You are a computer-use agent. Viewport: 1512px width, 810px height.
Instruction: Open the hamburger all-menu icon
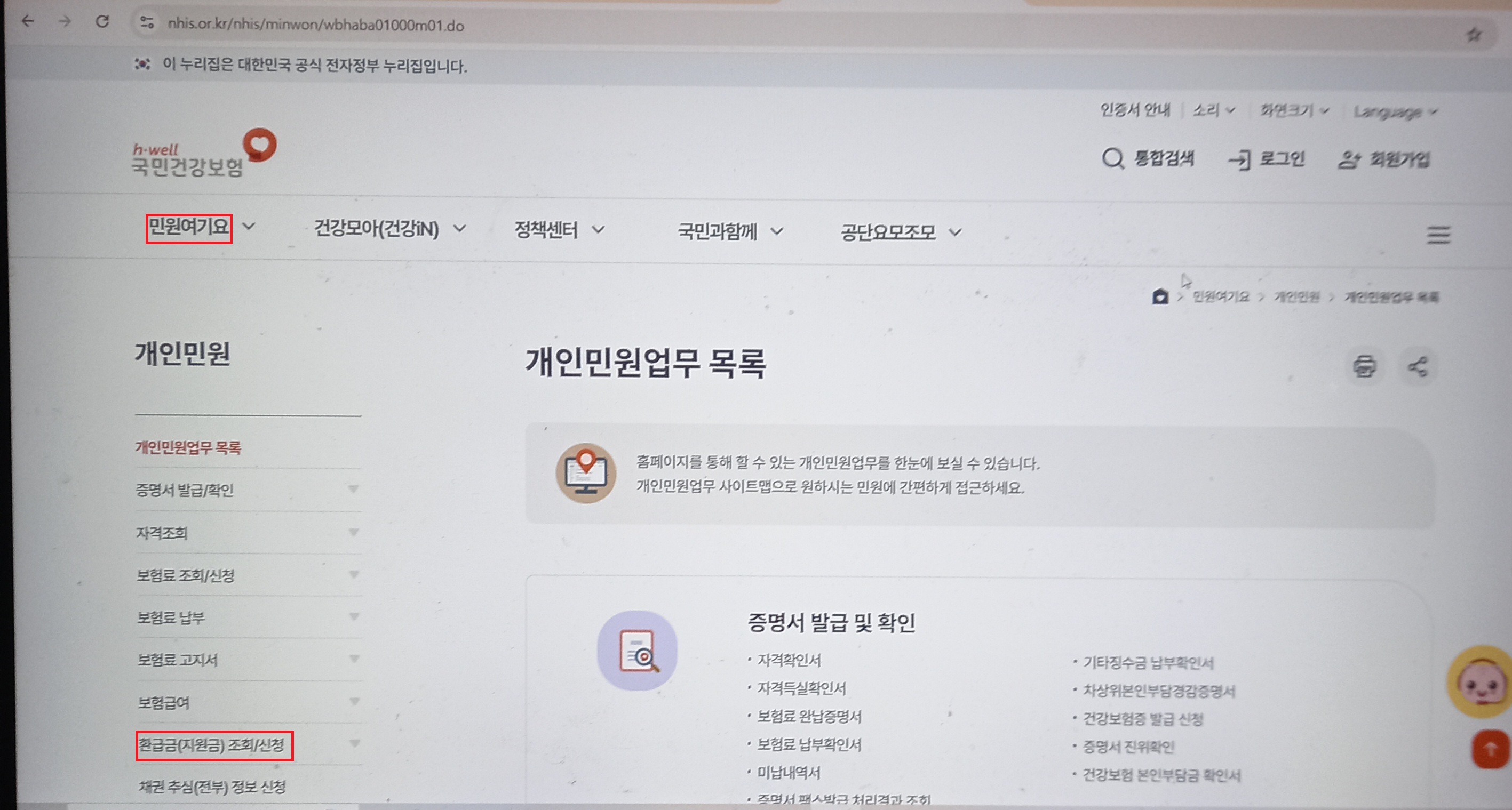[1438, 235]
